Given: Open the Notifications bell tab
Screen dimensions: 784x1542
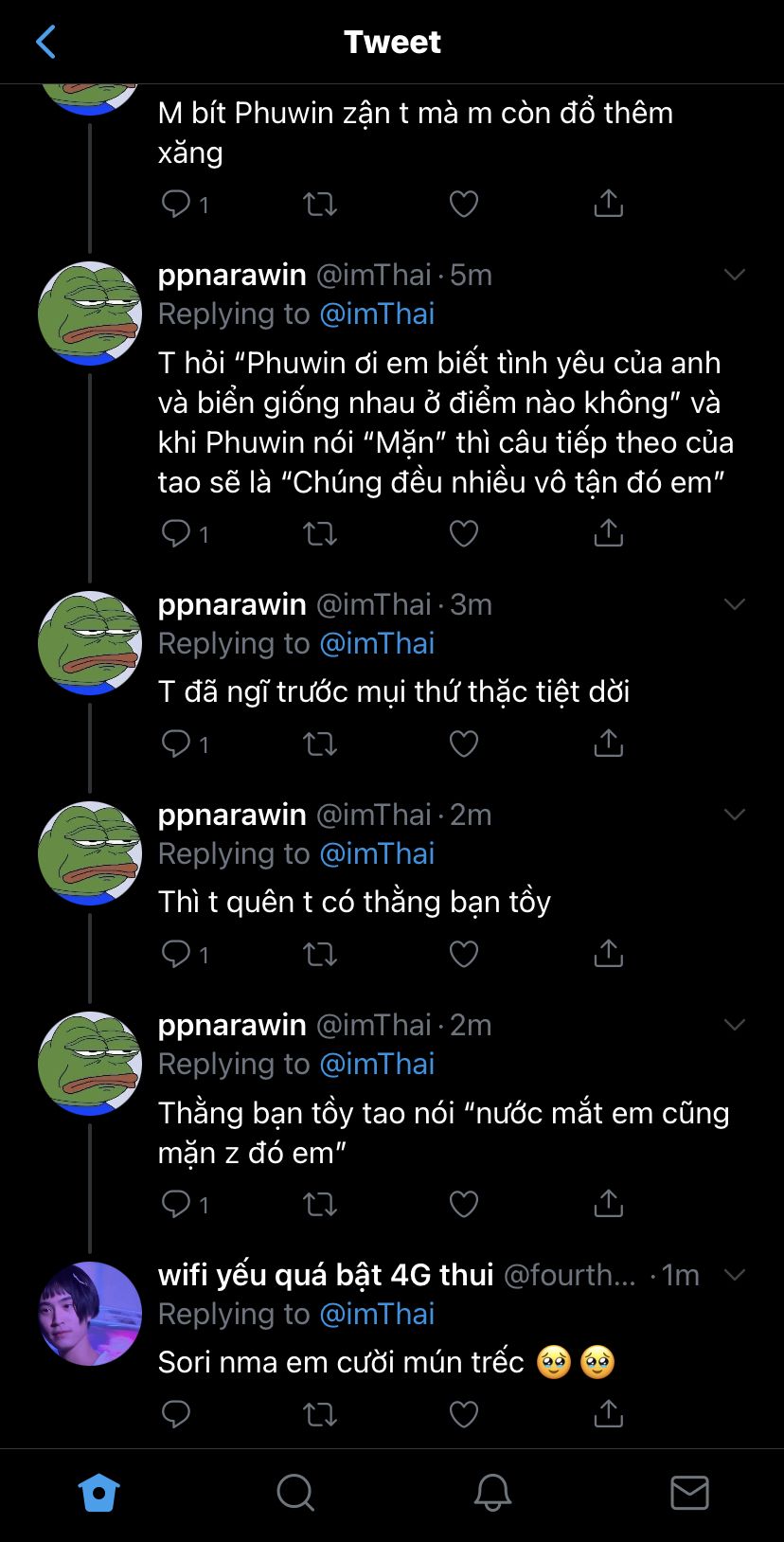Looking at the screenshot, I should point(492,1494).
